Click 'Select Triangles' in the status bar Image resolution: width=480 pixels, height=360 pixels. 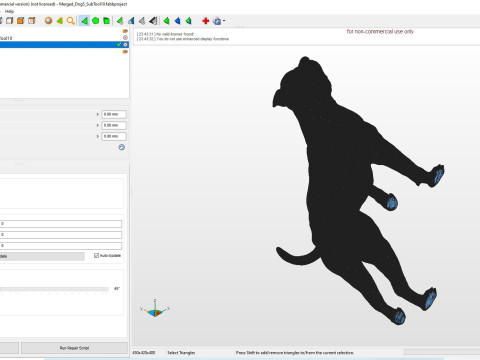tap(181, 352)
